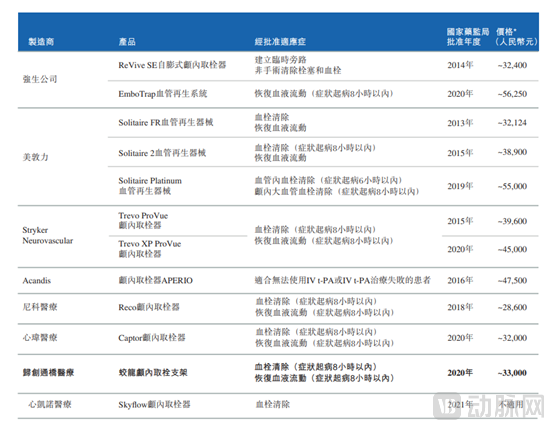Select the Trevo ProVue product cell

point(143,220)
